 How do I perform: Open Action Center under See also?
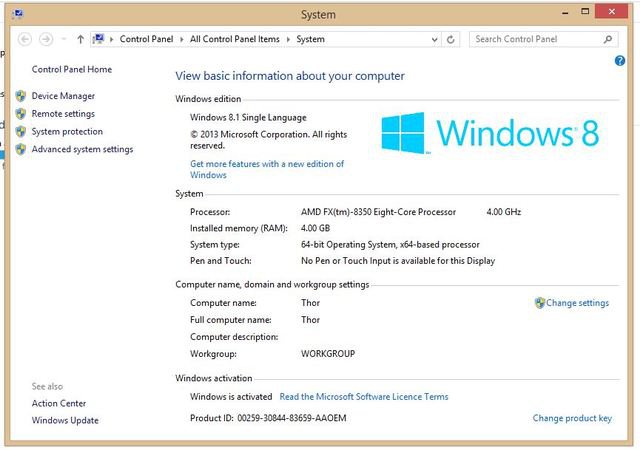(59, 403)
